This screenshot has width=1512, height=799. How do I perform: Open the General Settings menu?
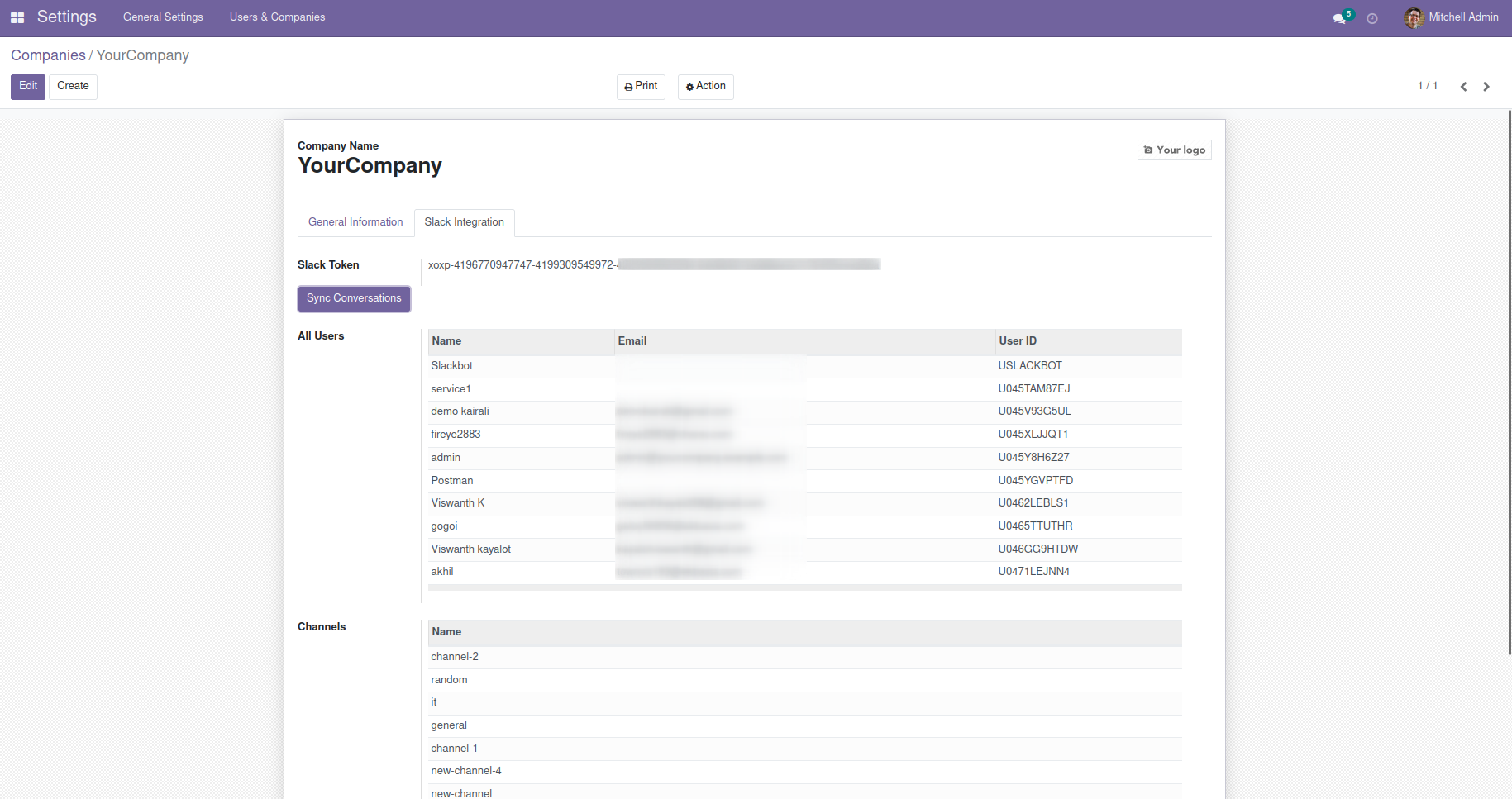pos(163,17)
